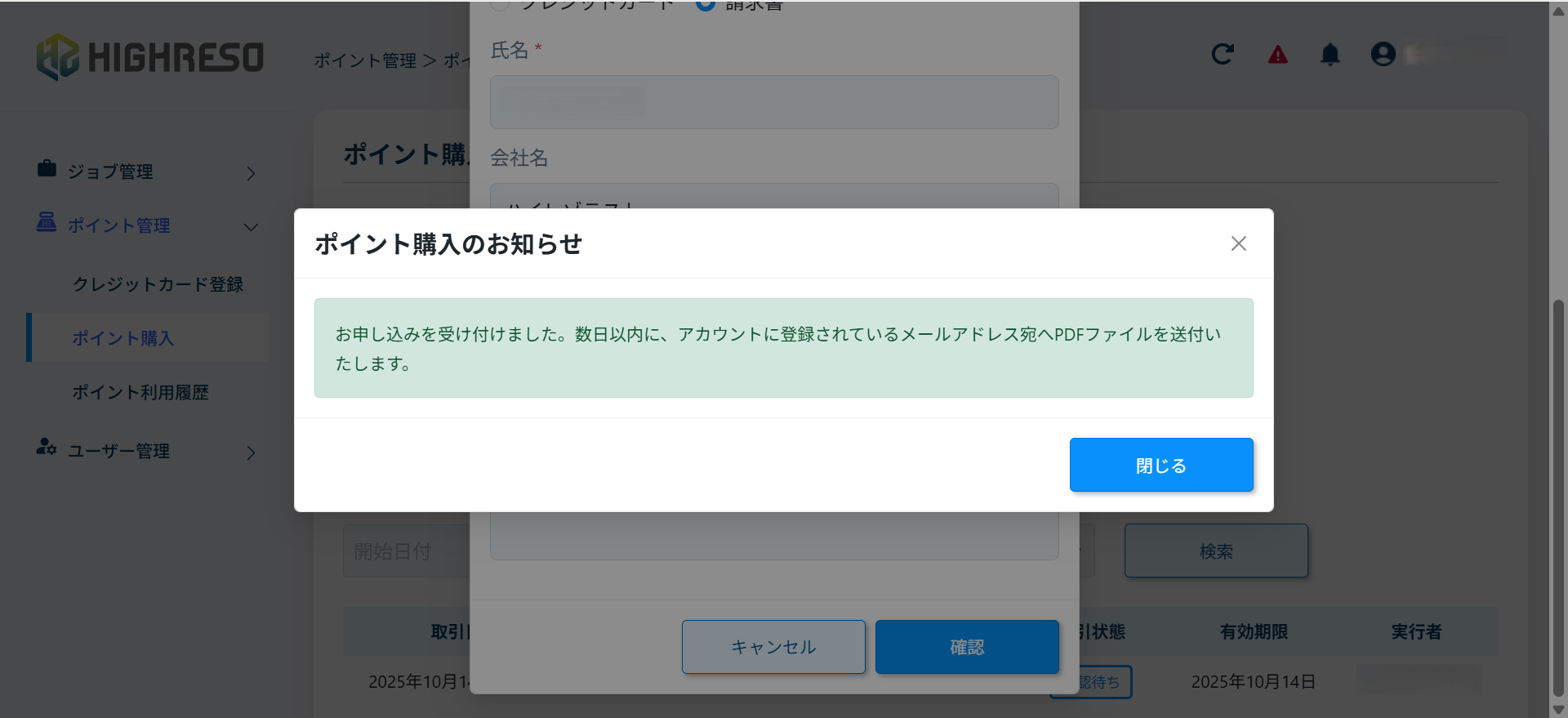Open the user account avatar icon
Image resolution: width=1568 pixels, height=718 pixels.
[1383, 55]
